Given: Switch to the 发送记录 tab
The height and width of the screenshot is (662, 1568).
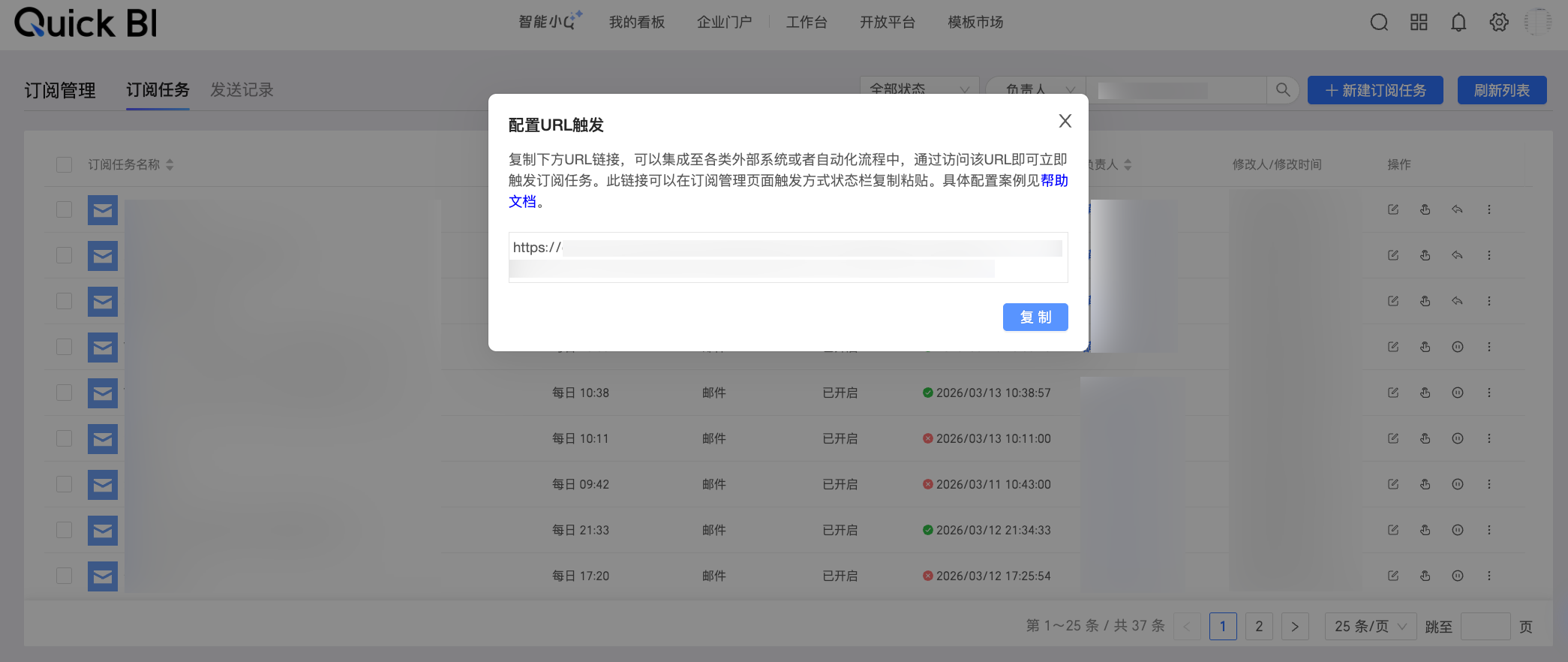Looking at the screenshot, I should click(242, 90).
